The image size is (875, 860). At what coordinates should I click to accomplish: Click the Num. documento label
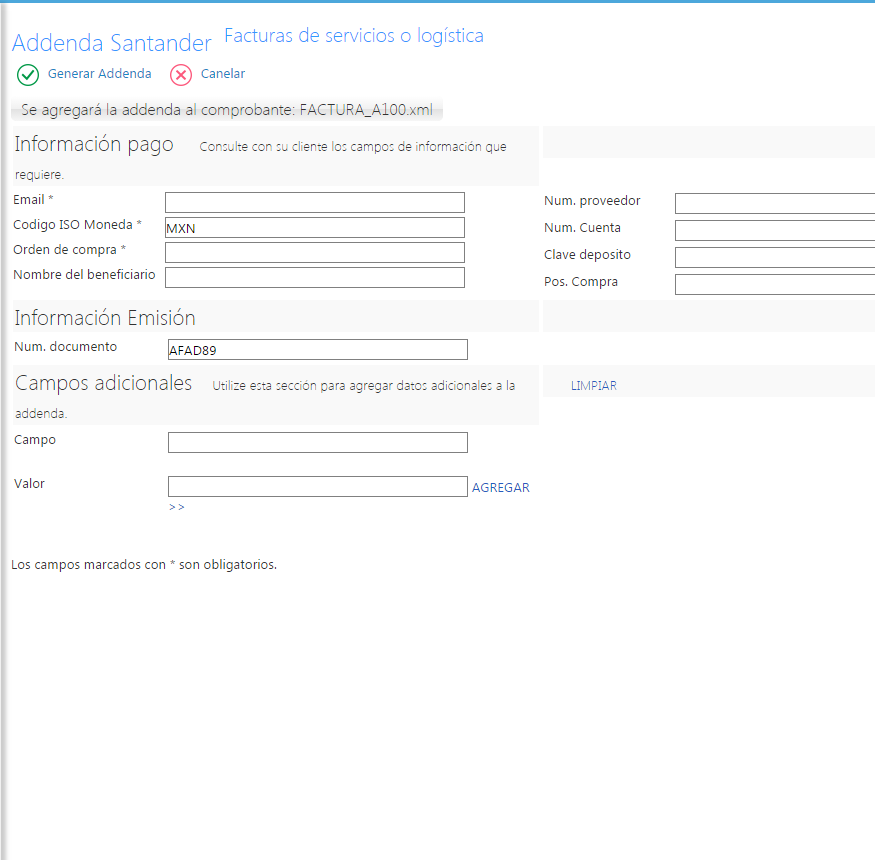point(65,347)
